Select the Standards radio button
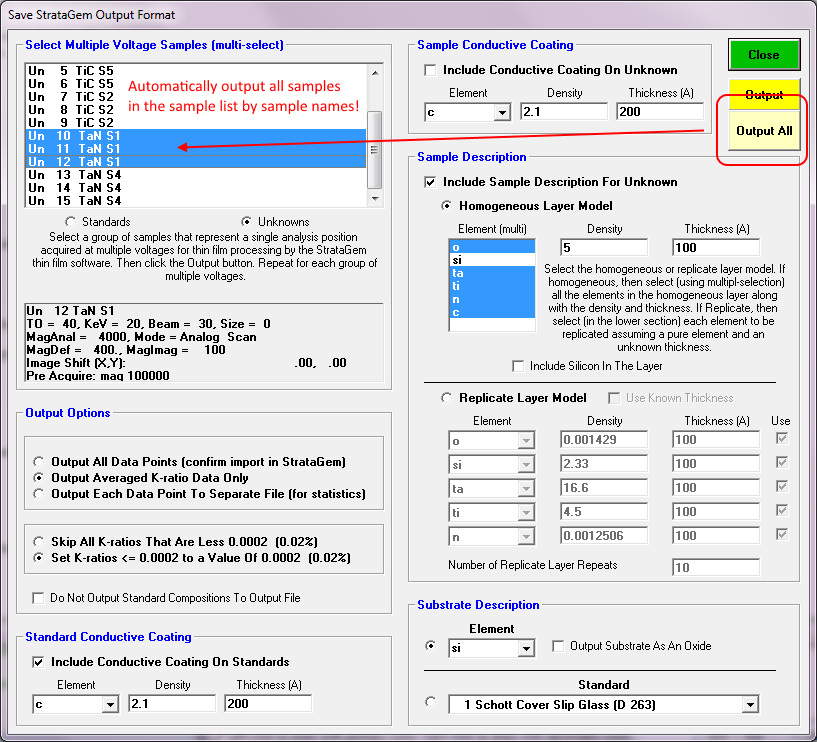Image resolution: width=817 pixels, height=742 pixels. (70, 222)
